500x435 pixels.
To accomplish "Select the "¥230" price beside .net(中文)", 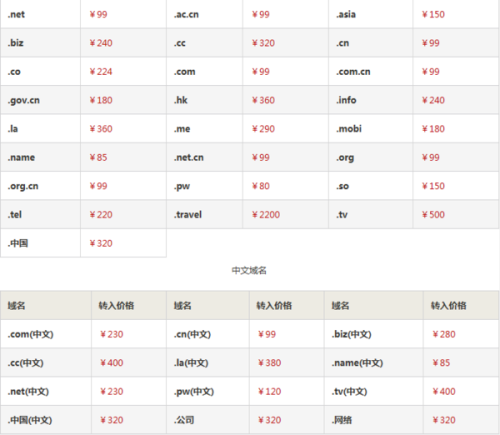I will point(112,392).
